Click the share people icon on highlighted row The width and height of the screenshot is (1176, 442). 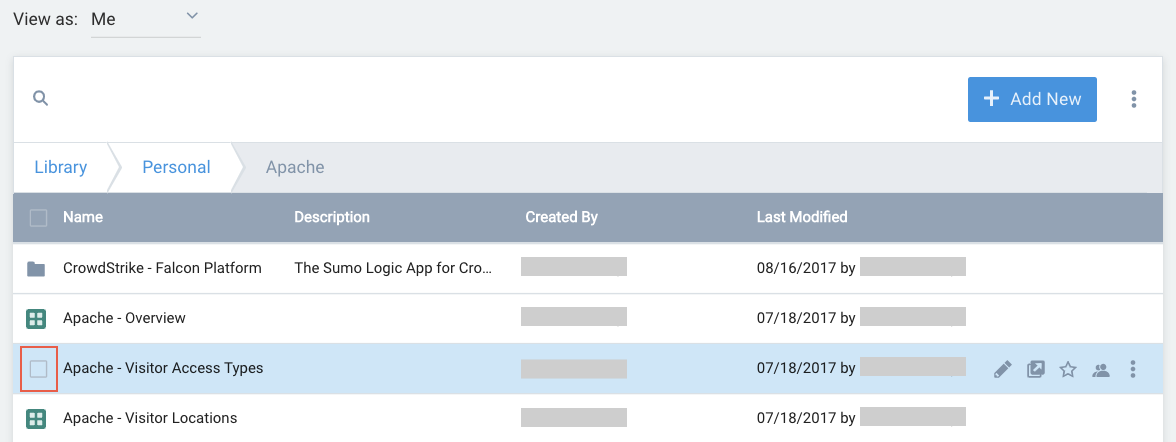click(1101, 369)
